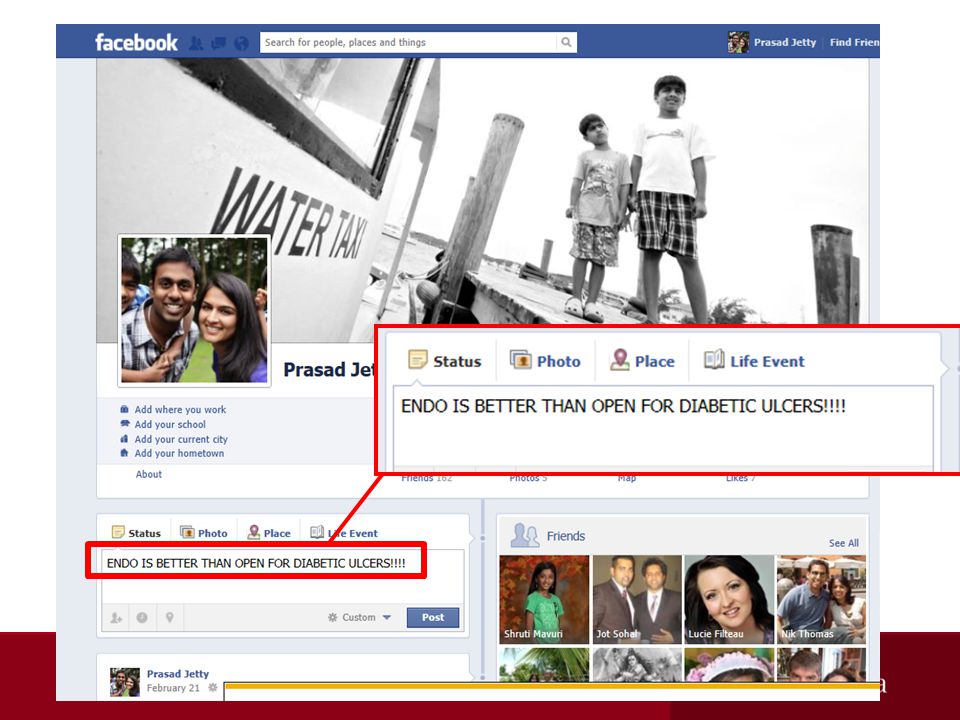Click the clock date icon in composer

[x=142, y=618]
